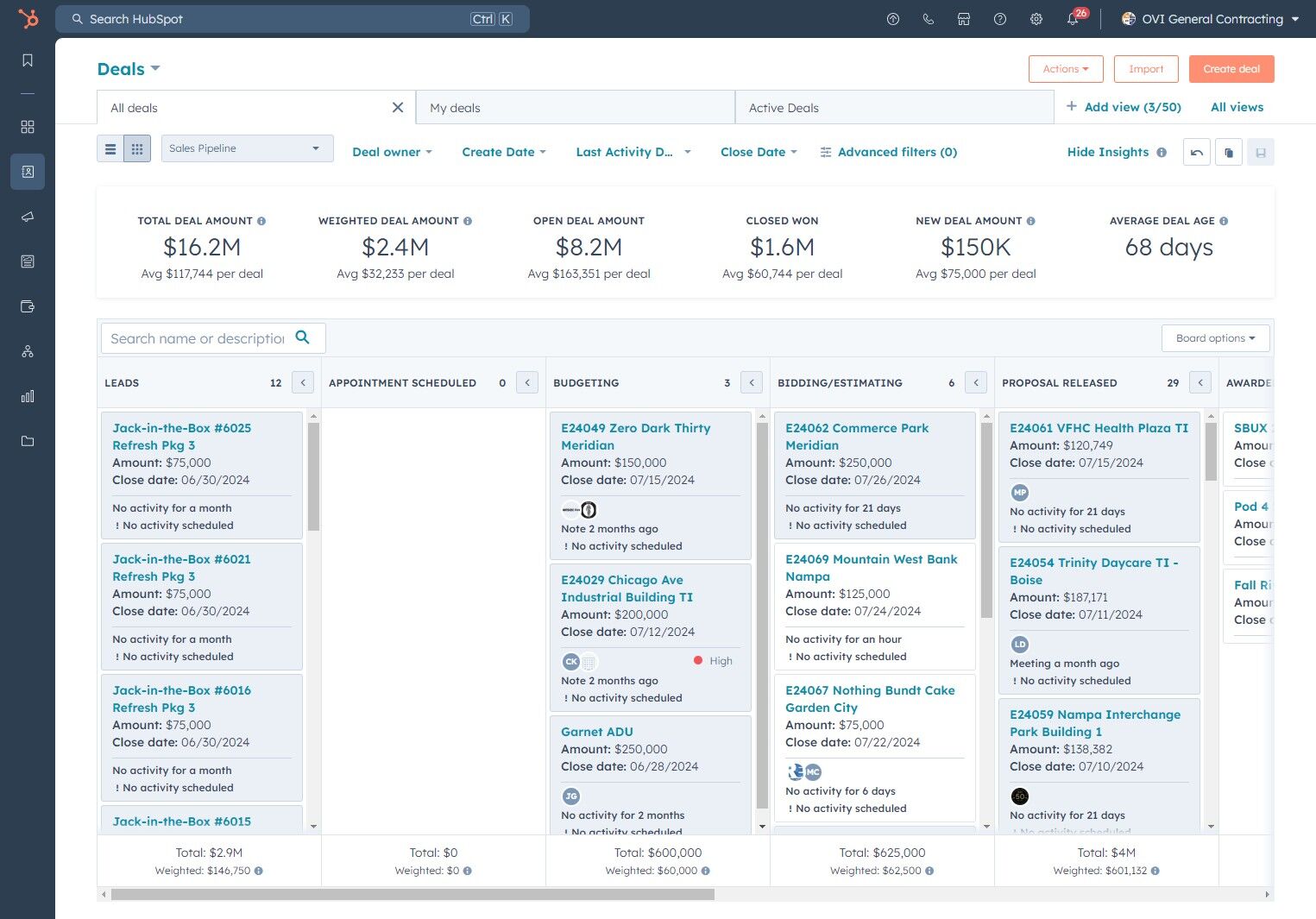The image size is (1316, 919).
Task: Collapse the Bidding/Estimating column
Action: coord(976,382)
